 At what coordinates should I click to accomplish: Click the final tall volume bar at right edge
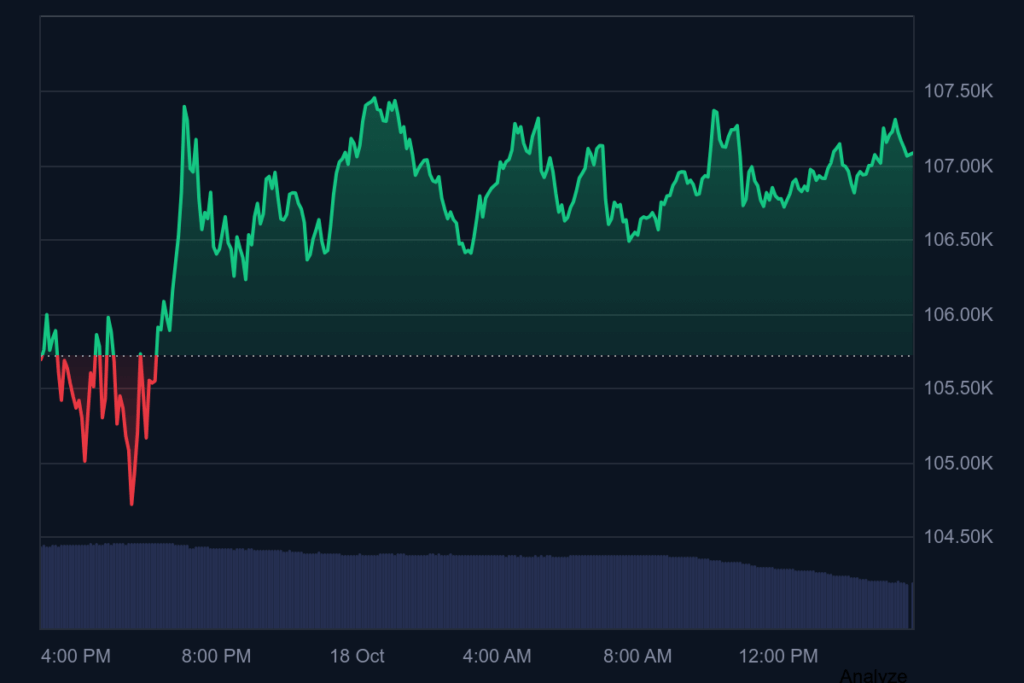coord(911,605)
